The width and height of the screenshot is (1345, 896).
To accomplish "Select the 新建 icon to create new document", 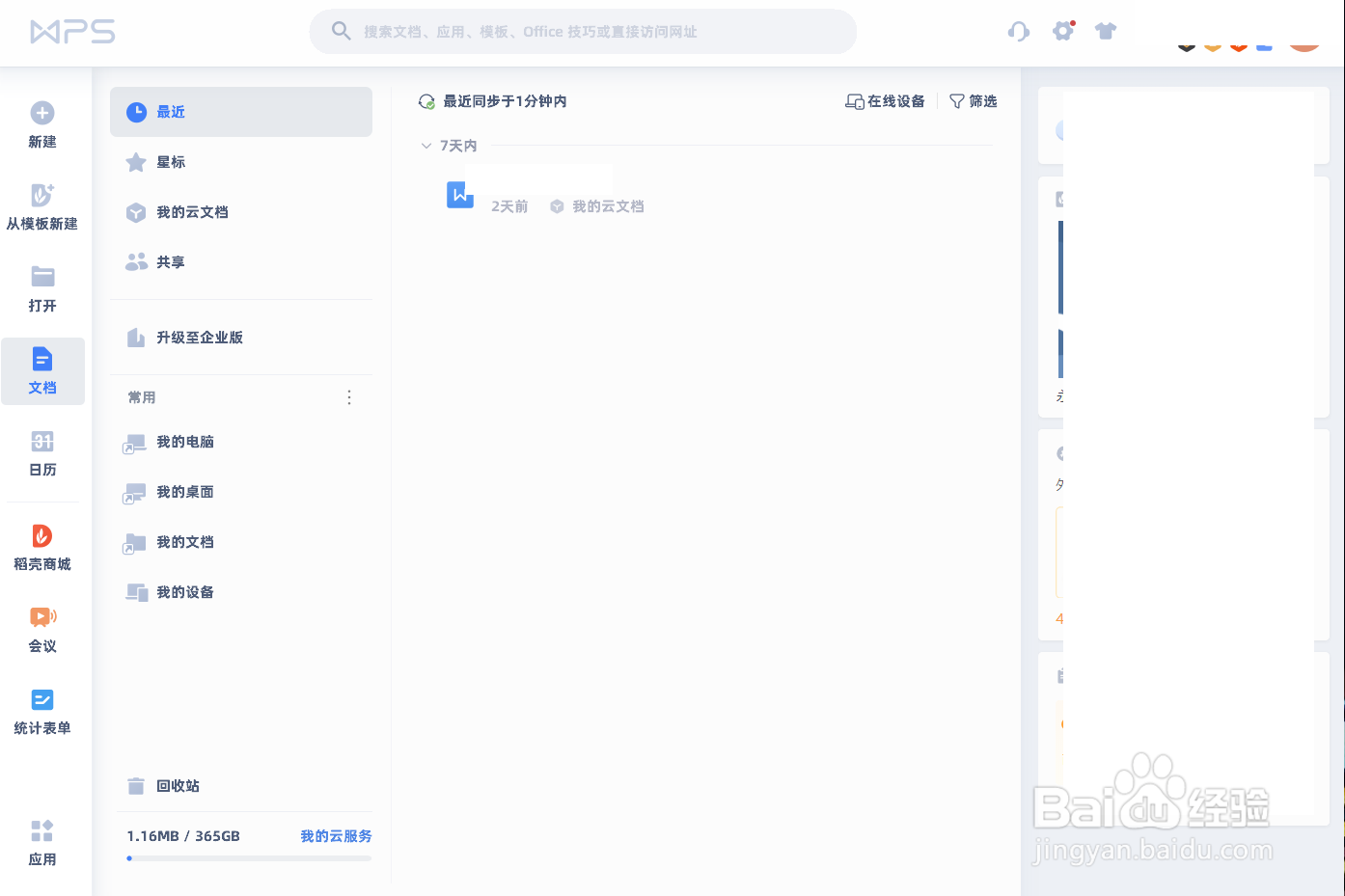I will (42, 123).
